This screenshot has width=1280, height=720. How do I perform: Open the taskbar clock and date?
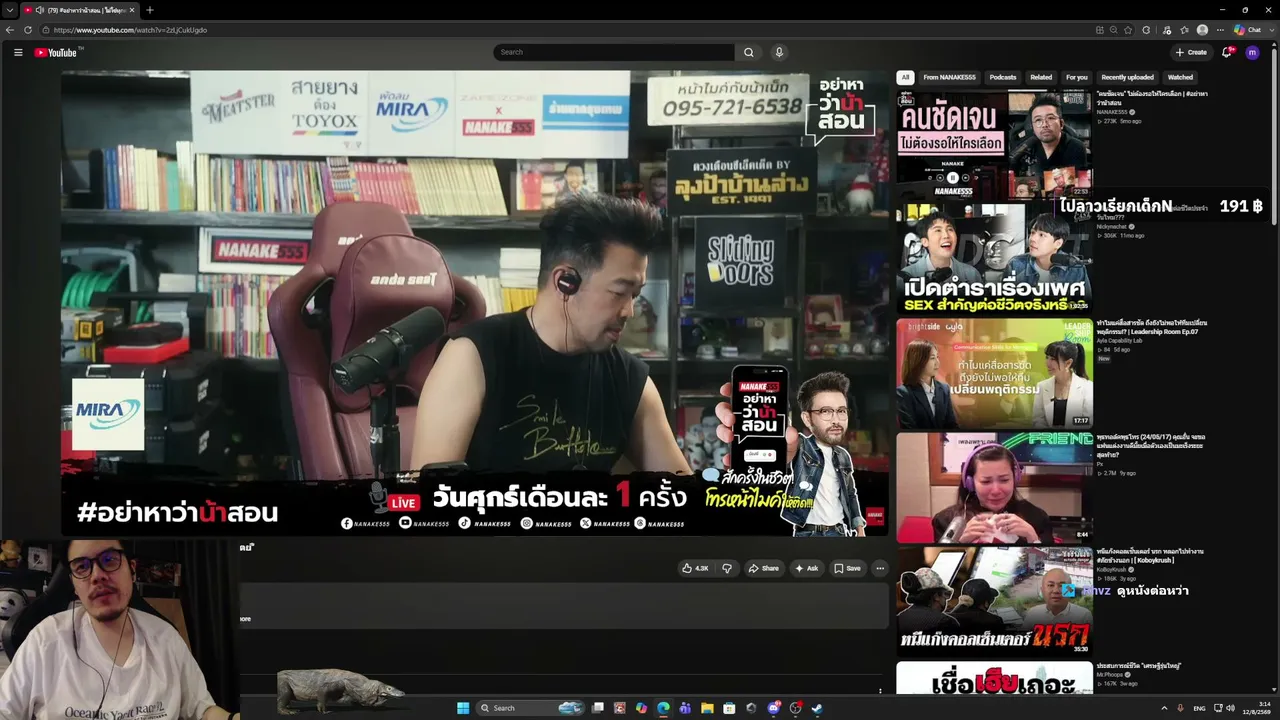tap(1257, 708)
